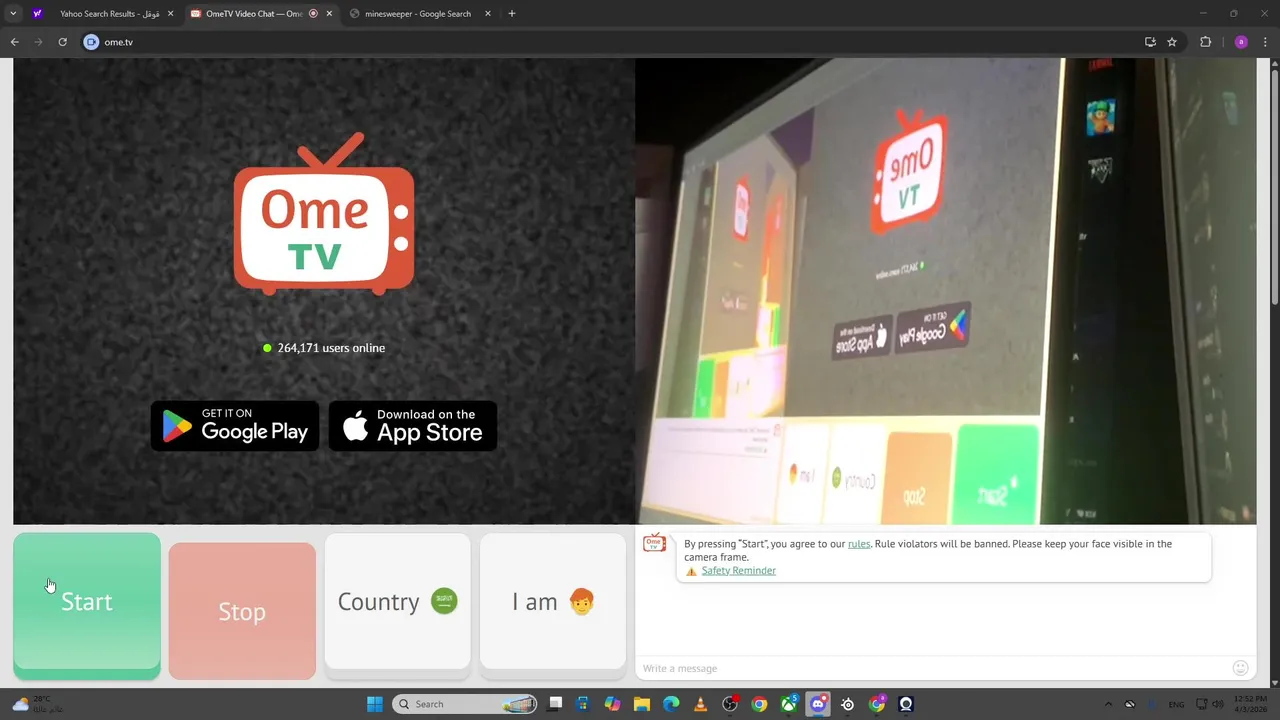The height and width of the screenshot is (720, 1280).
Task: Bookmark this page with the star icon
Action: point(1172,42)
